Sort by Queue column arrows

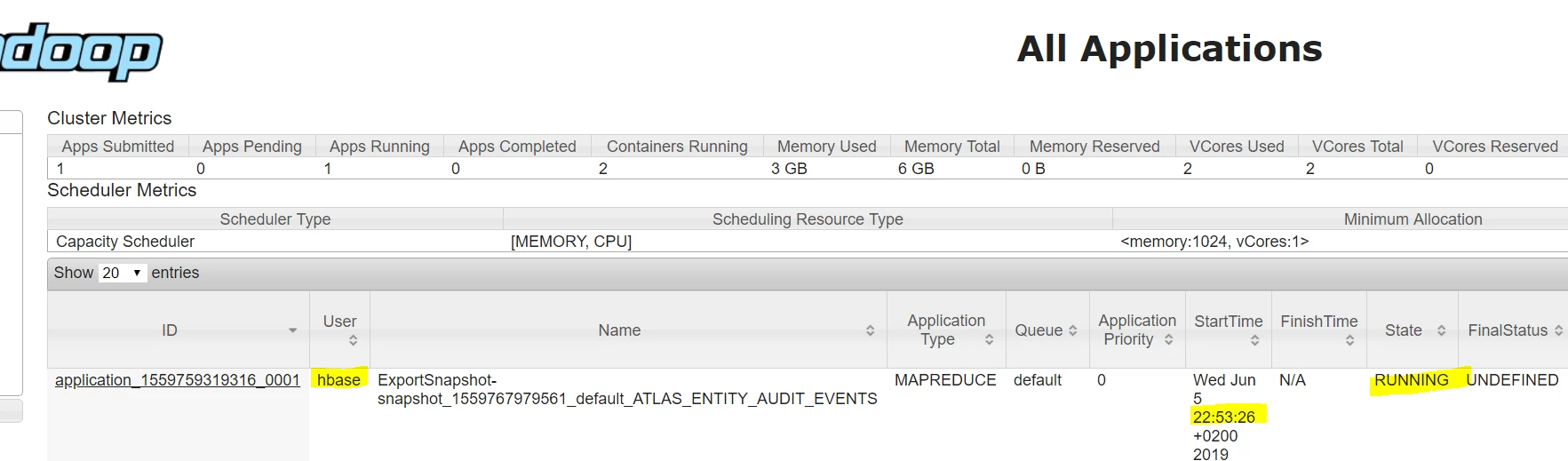click(x=1072, y=330)
